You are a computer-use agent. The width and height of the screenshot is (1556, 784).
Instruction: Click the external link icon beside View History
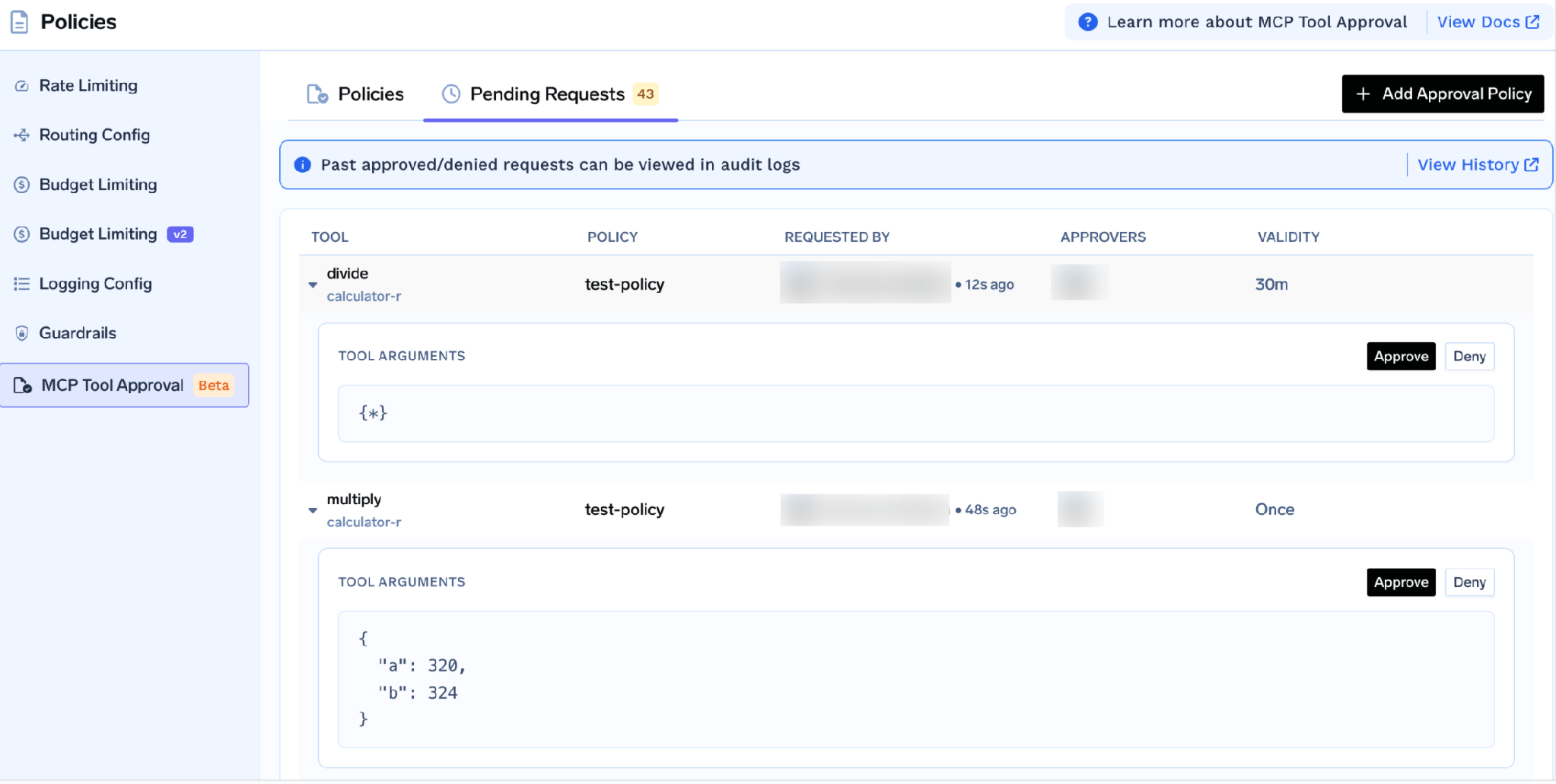point(1531,164)
